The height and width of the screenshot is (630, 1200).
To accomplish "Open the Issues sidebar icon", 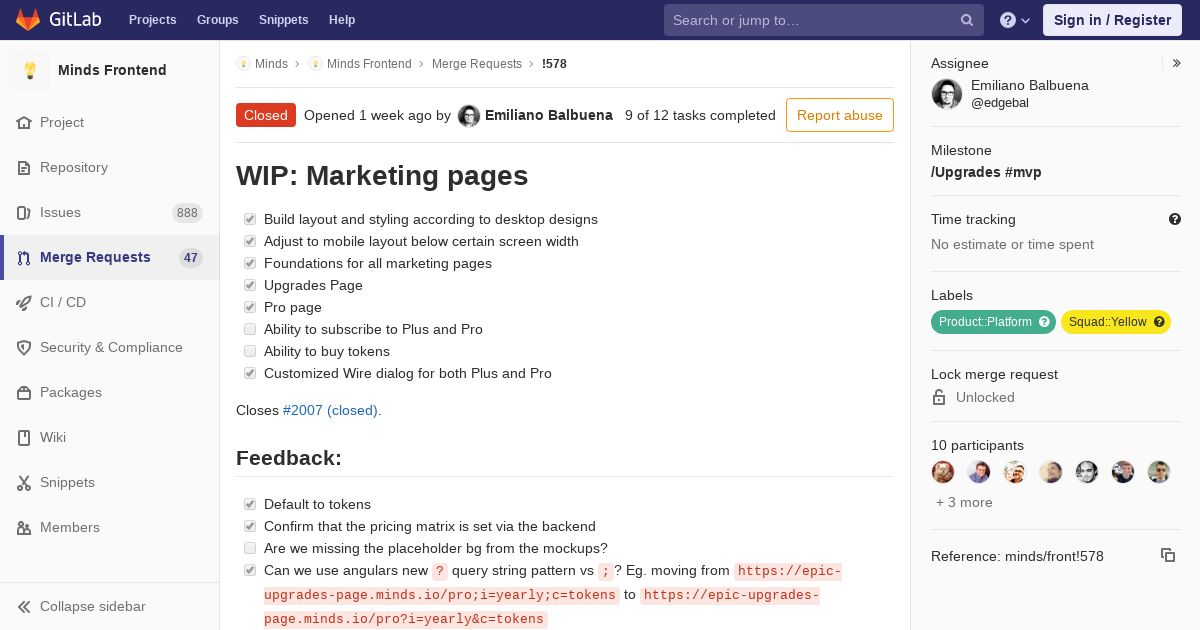I will [24, 212].
